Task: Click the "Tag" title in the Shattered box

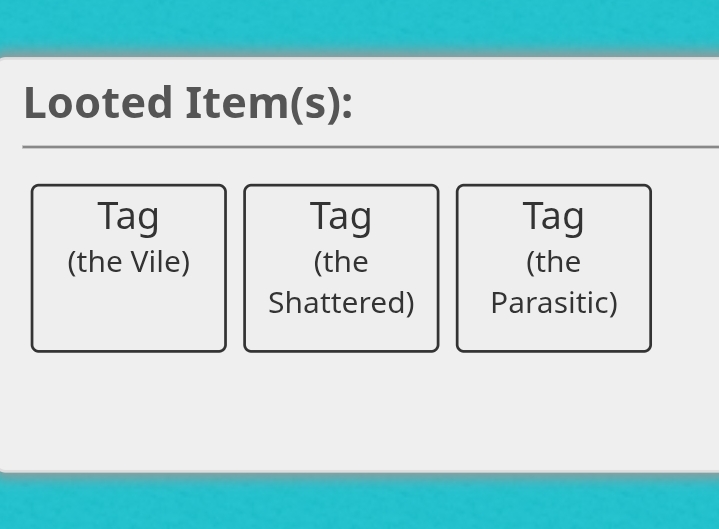Action: click(x=341, y=217)
